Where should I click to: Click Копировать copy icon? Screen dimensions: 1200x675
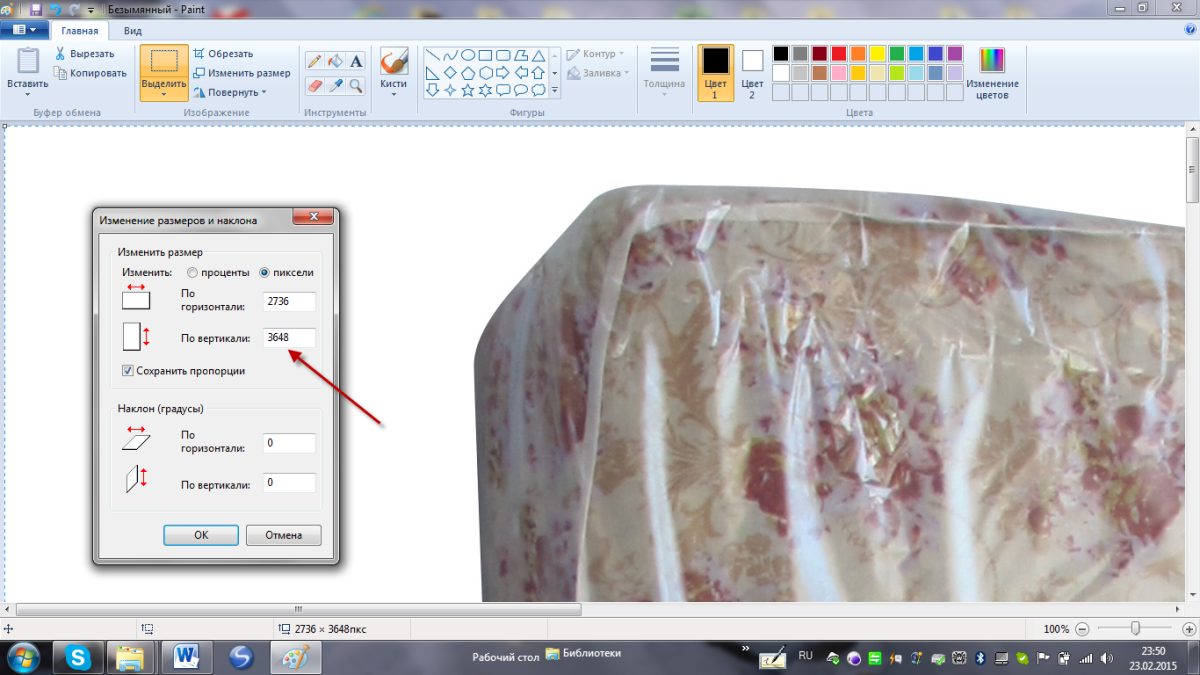tap(61, 73)
